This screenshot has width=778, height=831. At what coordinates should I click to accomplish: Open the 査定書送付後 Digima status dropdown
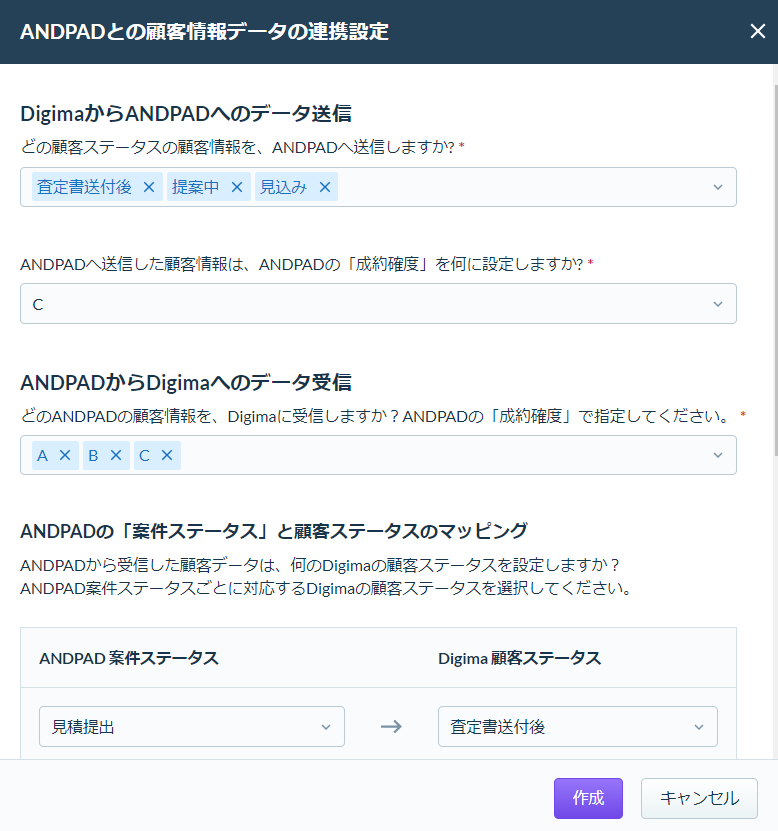[578, 727]
